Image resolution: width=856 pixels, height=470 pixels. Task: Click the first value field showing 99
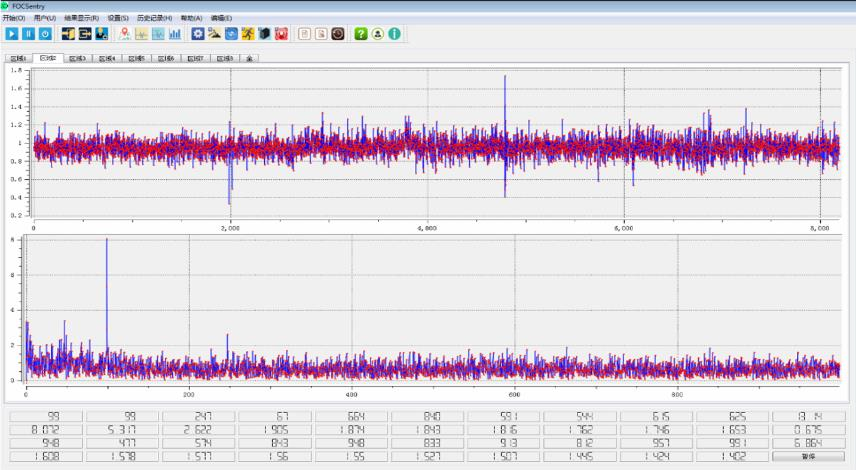tap(47, 416)
